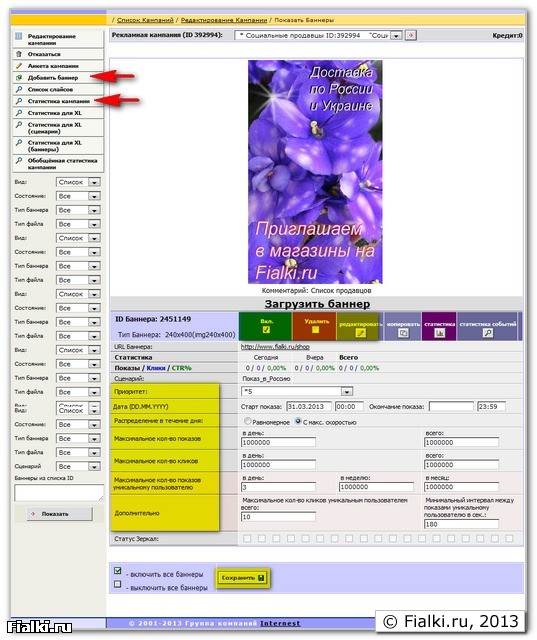Click the text 'ID Баннера: 2451149'
This screenshot has height=640, width=537.
(153, 319)
